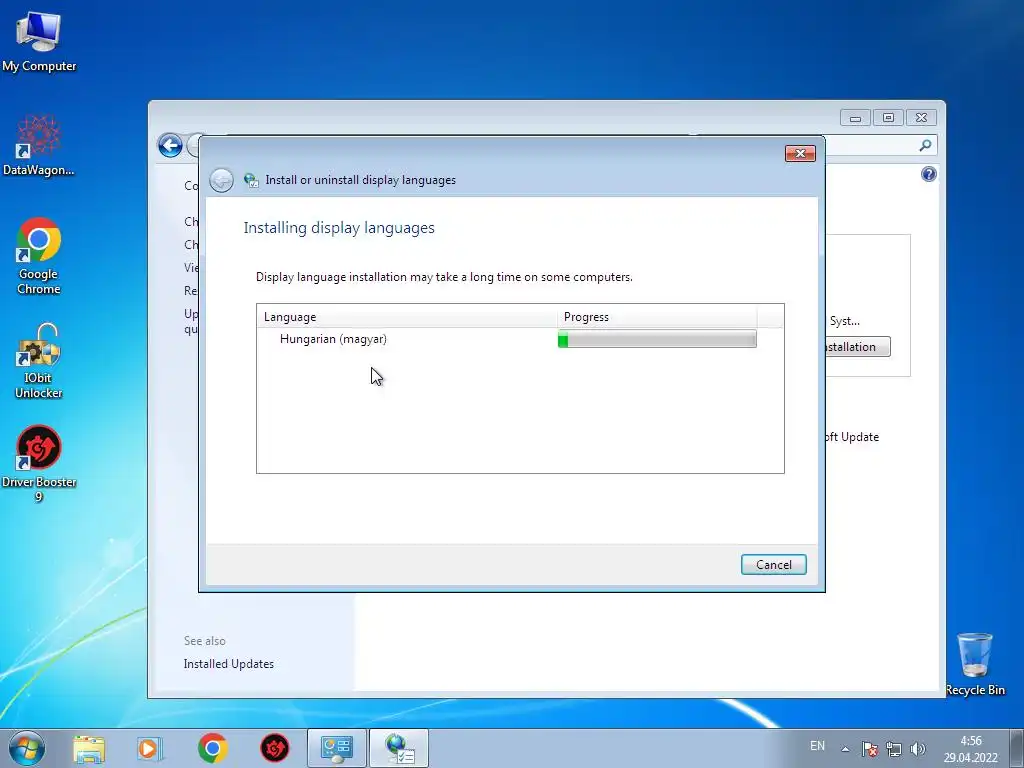The image size is (1024, 768).
Task: Open network status tray icon
Action: 893,749
